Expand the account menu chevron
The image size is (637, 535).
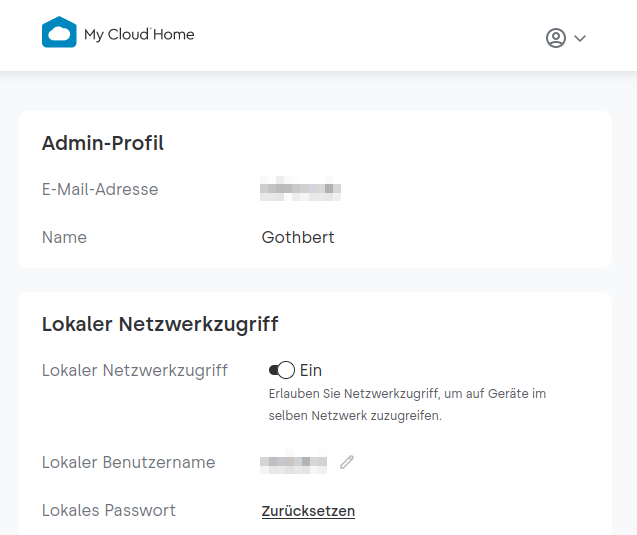pos(580,39)
